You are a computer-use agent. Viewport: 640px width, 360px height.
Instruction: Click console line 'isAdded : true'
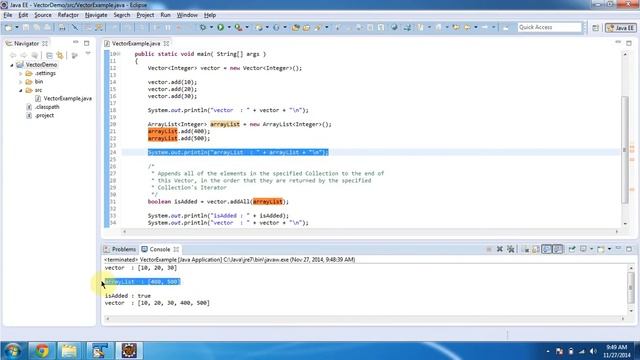pos(128,296)
